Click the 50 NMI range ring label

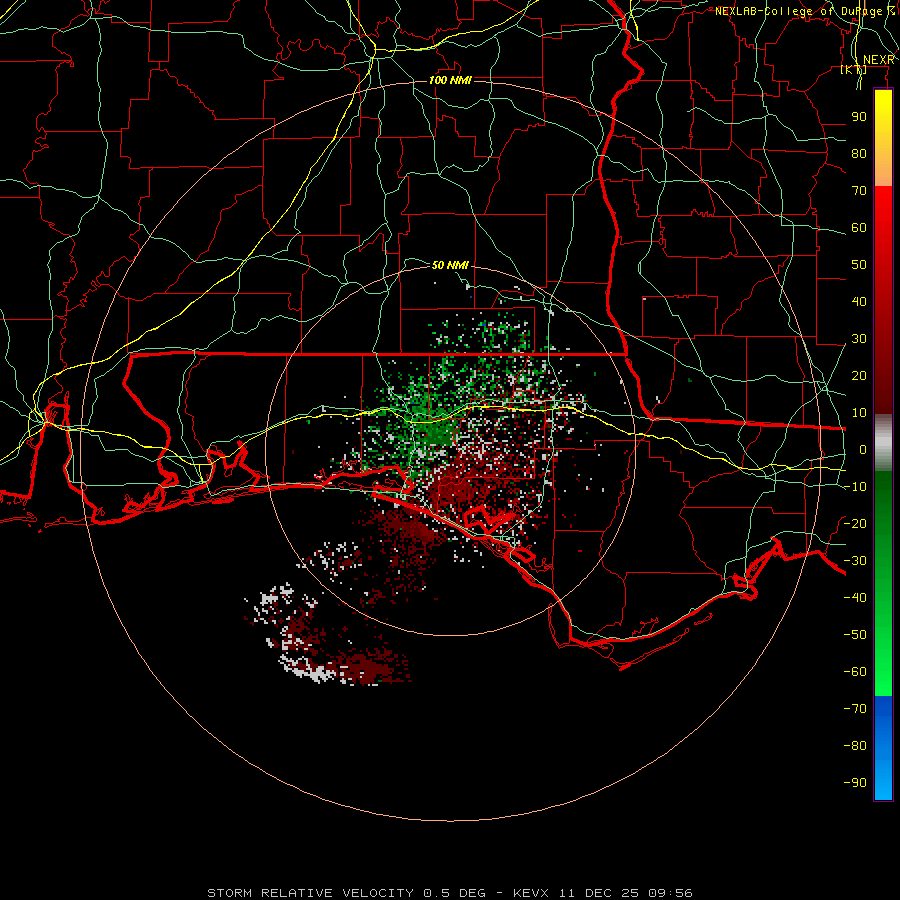[451, 265]
